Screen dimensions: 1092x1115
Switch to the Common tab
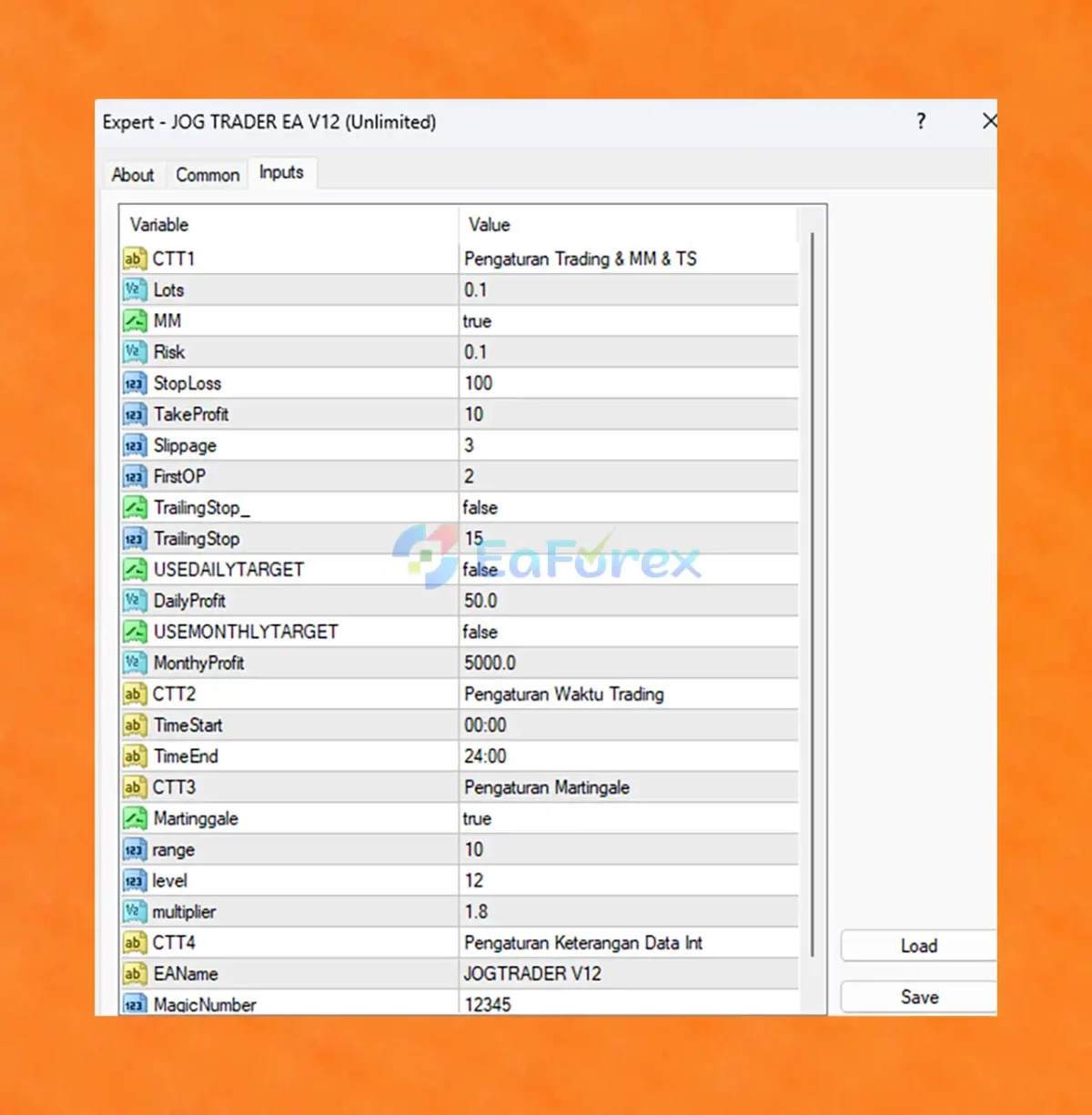(x=207, y=175)
